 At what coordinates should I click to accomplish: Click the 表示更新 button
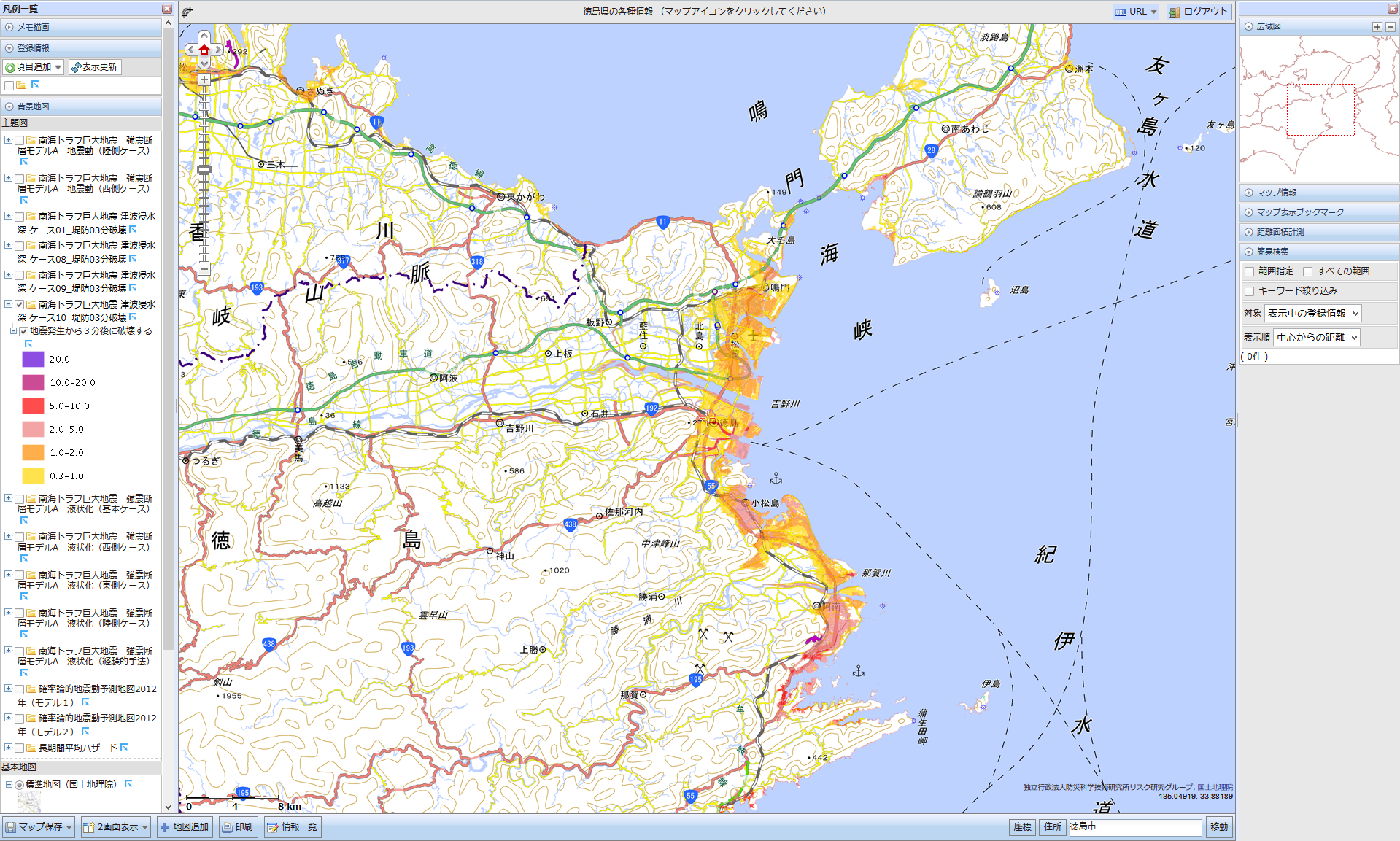point(95,67)
